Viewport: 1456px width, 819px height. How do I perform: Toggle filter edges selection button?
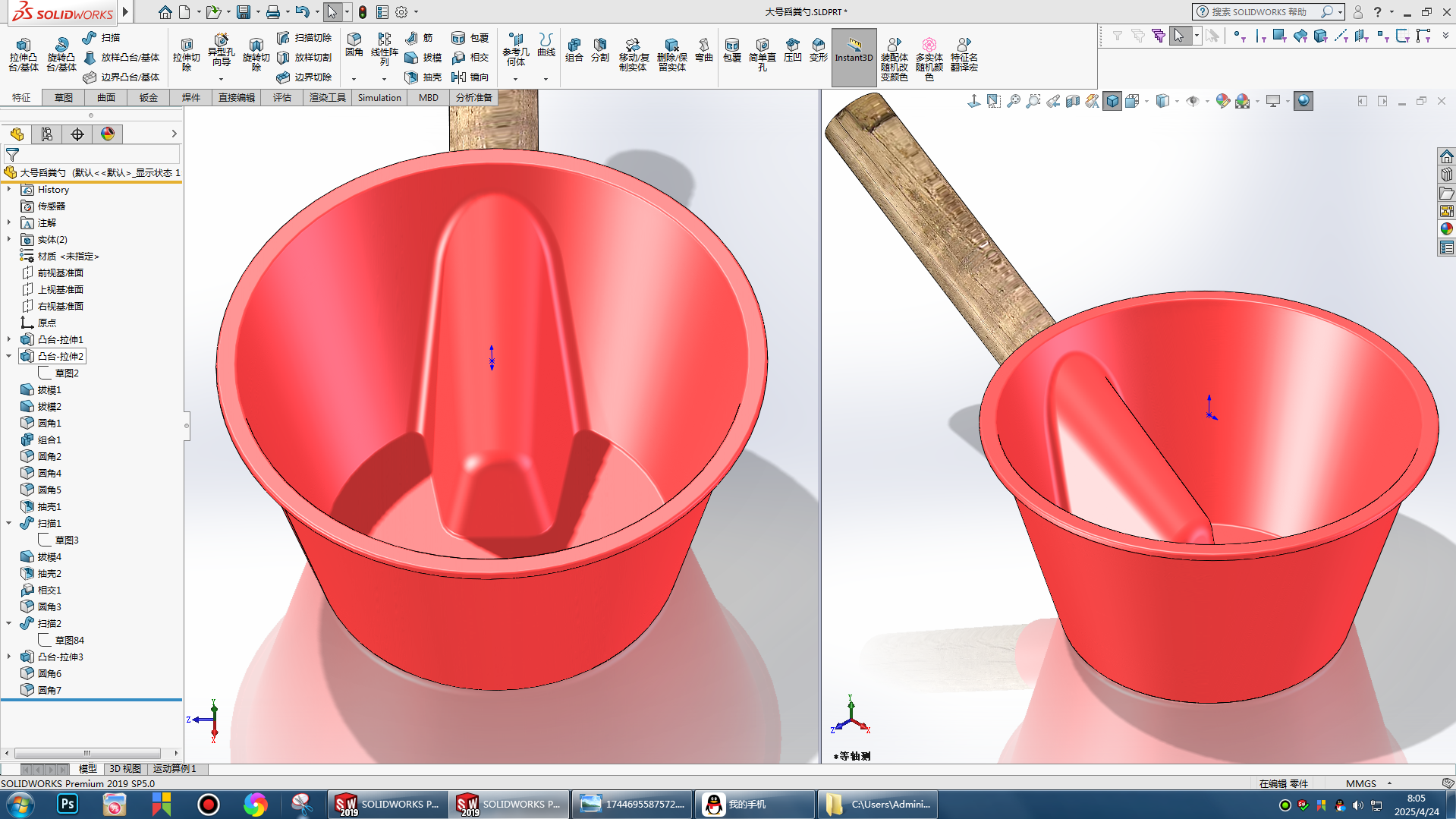click(x=1259, y=36)
